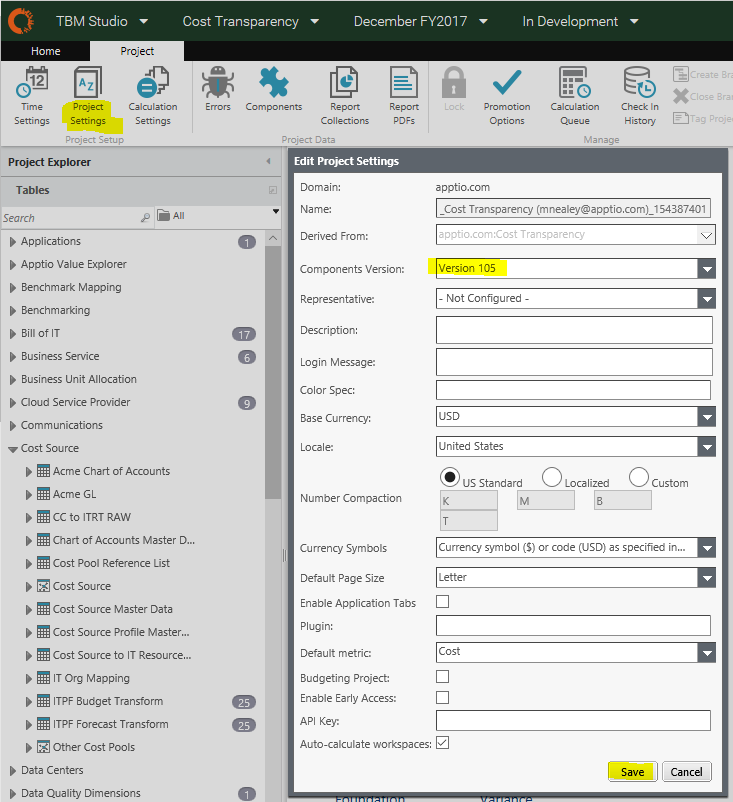This screenshot has height=802, width=733.
Task: Toggle Enable Early Access checkbox
Action: 442,698
